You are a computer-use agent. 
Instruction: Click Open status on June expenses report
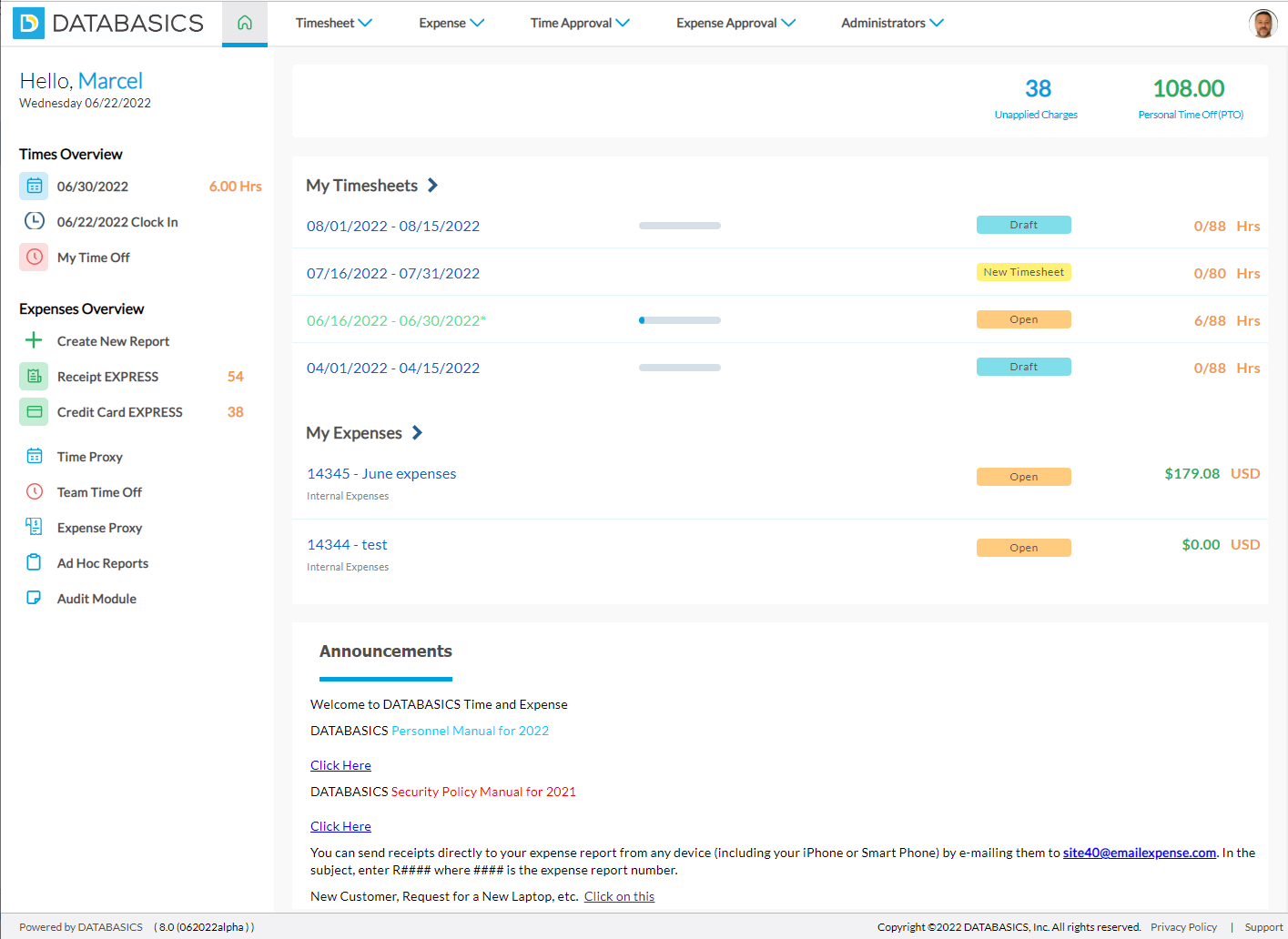click(1024, 477)
